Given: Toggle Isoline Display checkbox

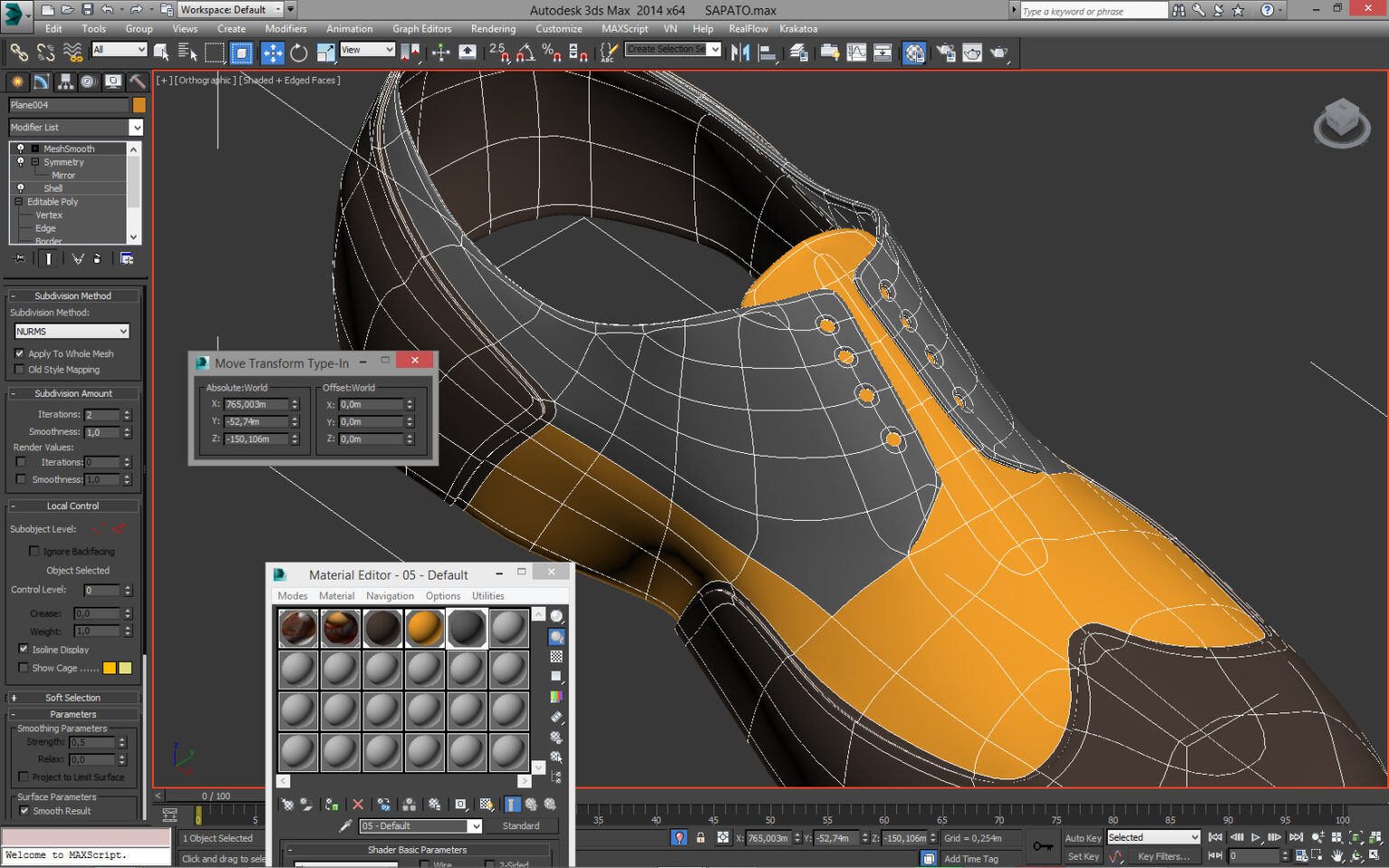Looking at the screenshot, I should (24, 648).
